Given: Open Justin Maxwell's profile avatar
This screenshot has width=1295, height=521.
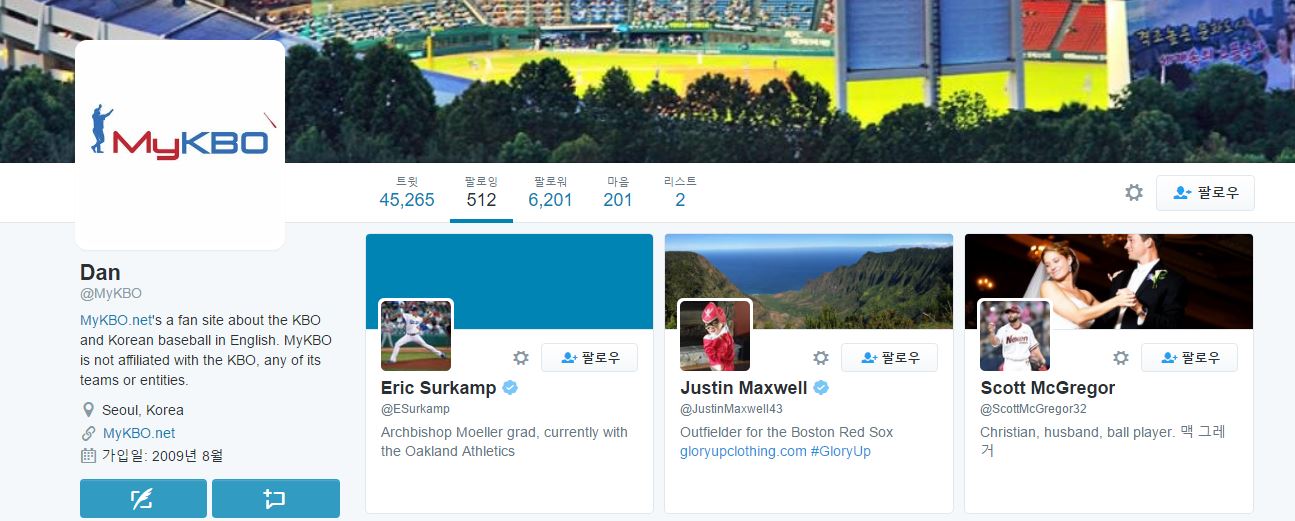Looking at the screenshot, I should point(715,335).
